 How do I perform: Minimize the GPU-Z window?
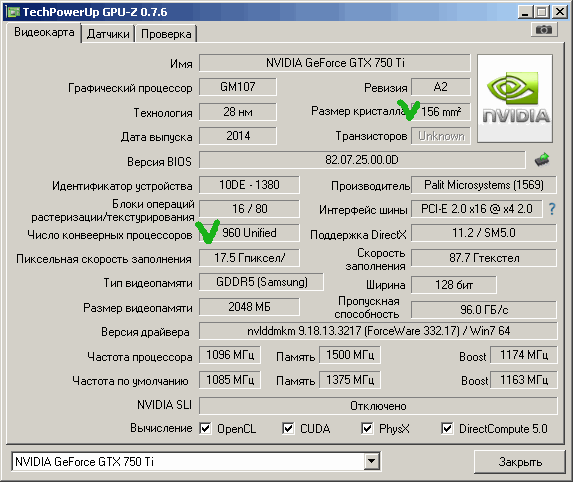pos(525,12)
